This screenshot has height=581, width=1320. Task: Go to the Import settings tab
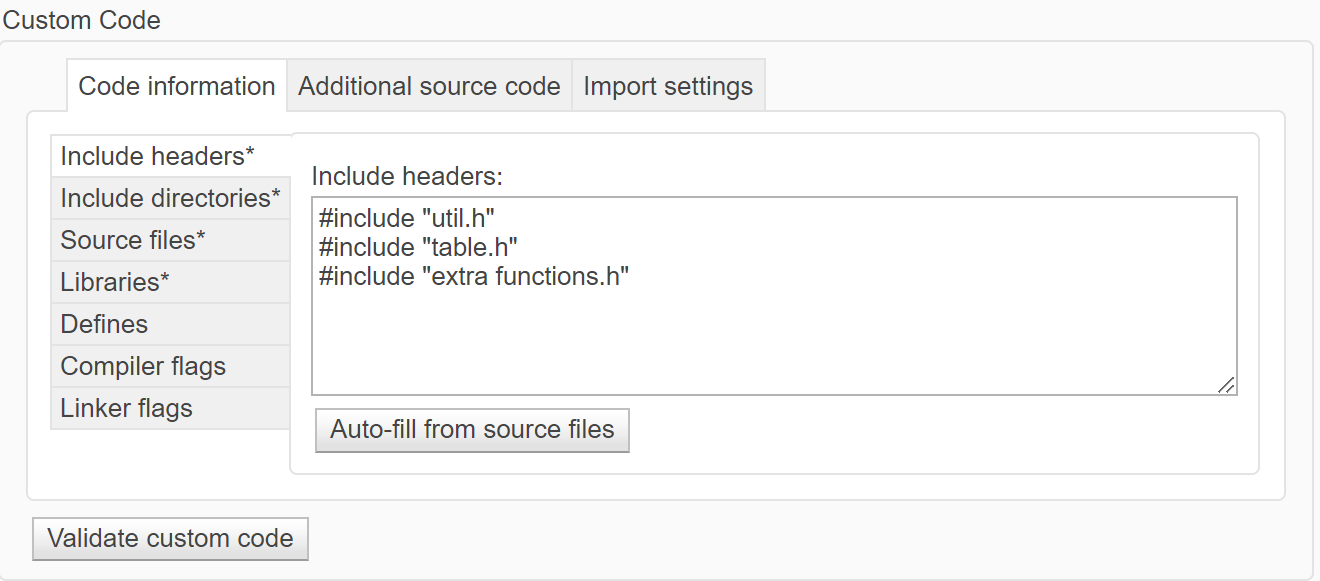[668, 86]
